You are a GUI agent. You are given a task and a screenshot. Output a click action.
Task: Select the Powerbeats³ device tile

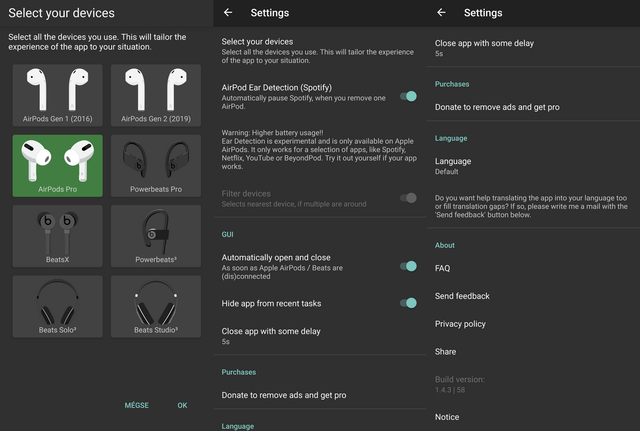156,236
